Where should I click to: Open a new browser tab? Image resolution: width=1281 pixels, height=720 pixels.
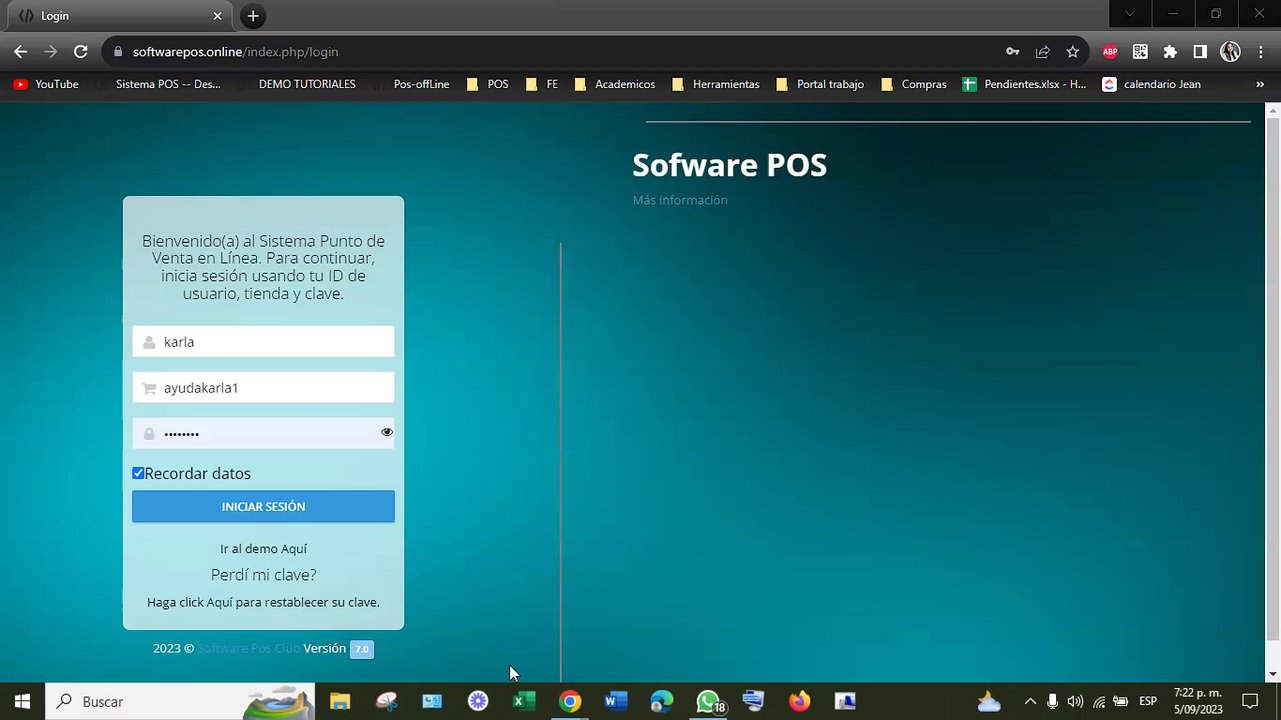(253, 16)
